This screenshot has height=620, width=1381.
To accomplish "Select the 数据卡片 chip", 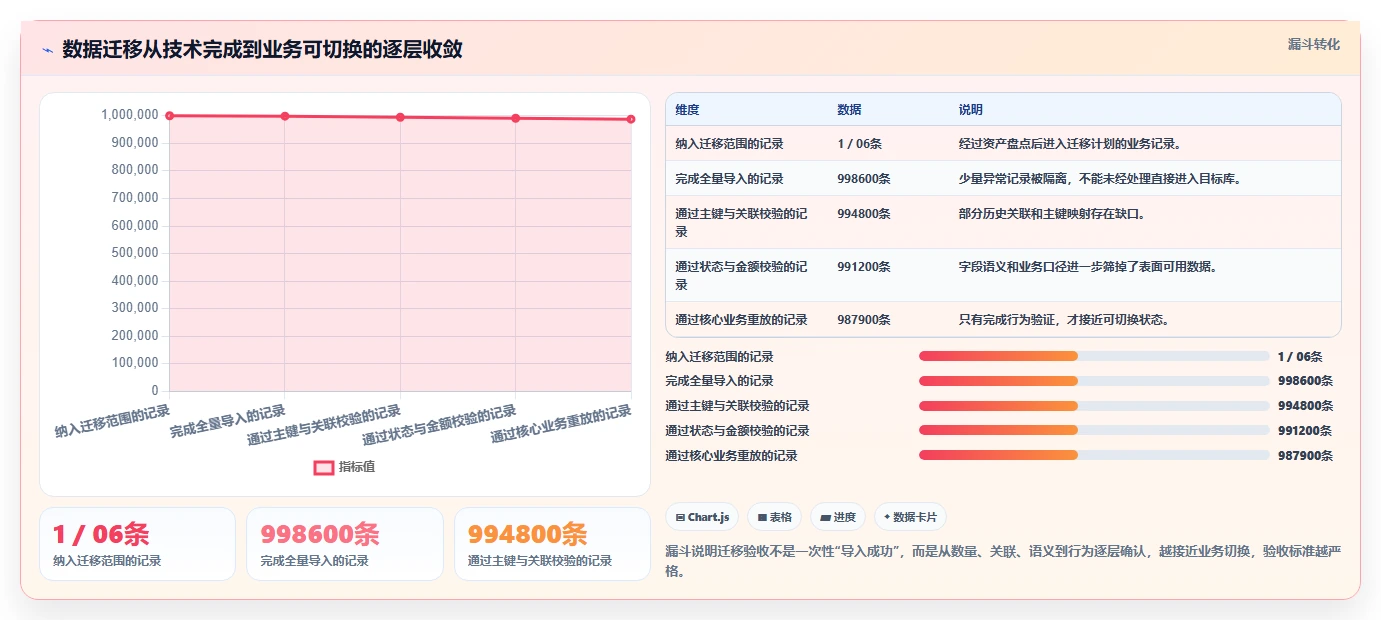I will coord(910,517).
